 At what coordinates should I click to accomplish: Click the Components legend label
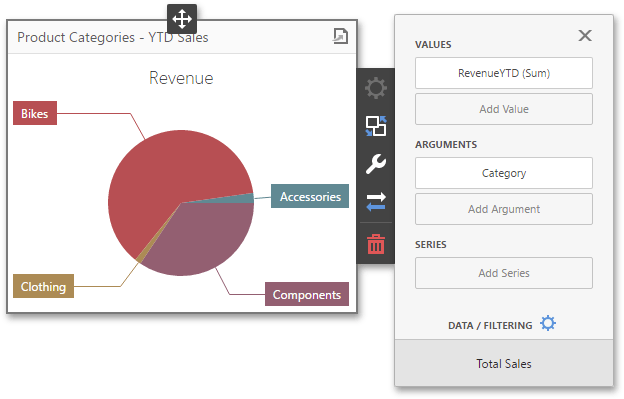pyautogui.click(x=307, y=294)
